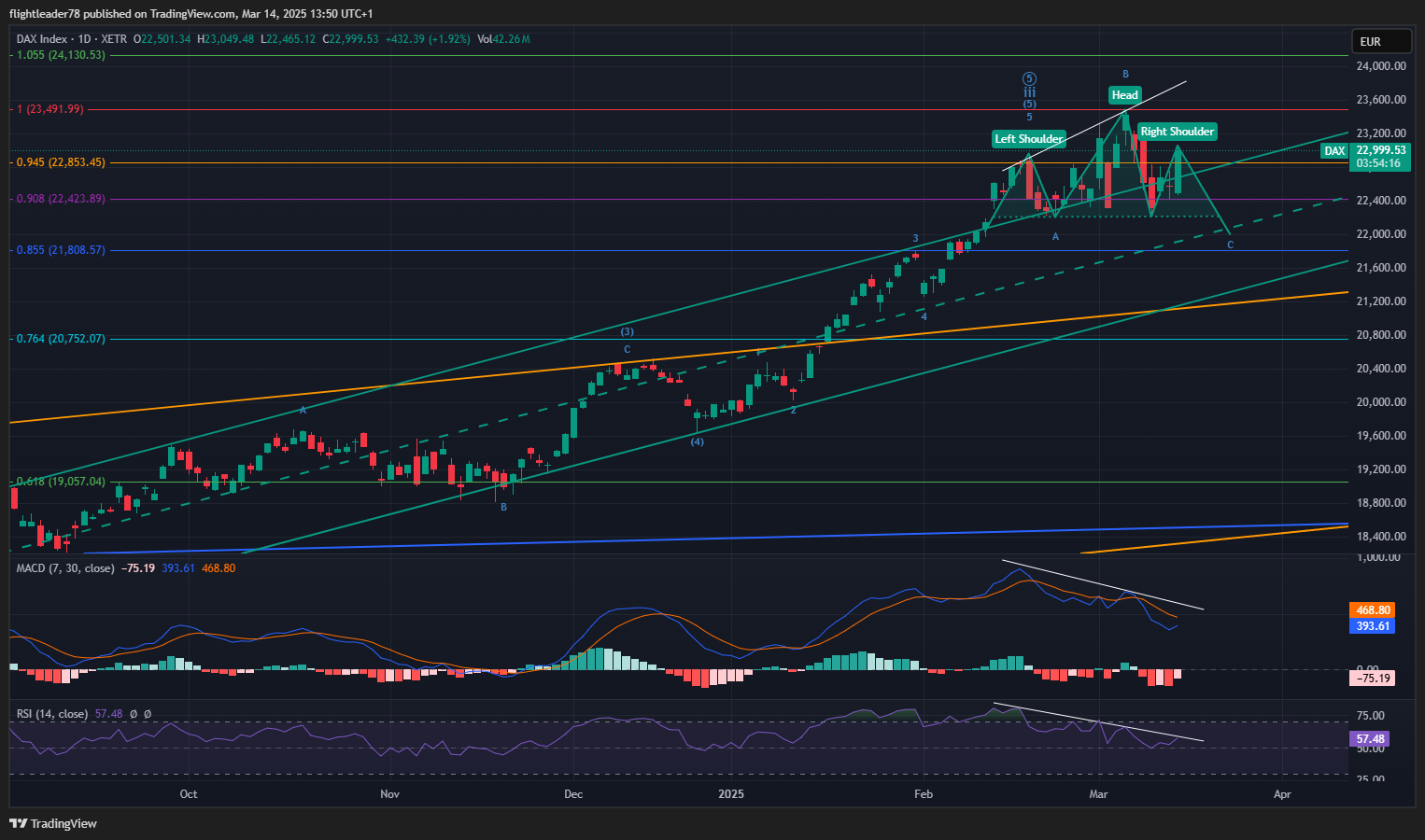
Task: Click the 20,000.00 price axis label
Action: [x=1381, y=402]
